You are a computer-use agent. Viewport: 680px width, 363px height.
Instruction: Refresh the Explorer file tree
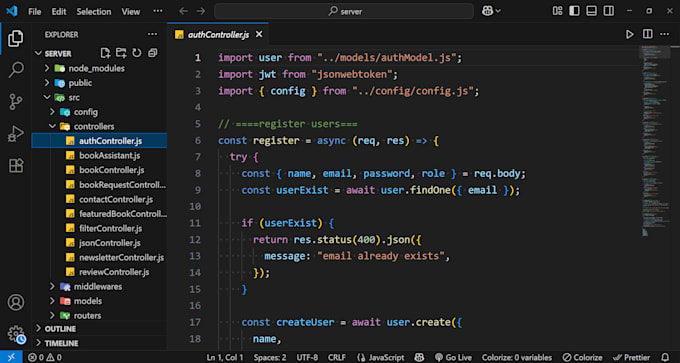(137, 53)
